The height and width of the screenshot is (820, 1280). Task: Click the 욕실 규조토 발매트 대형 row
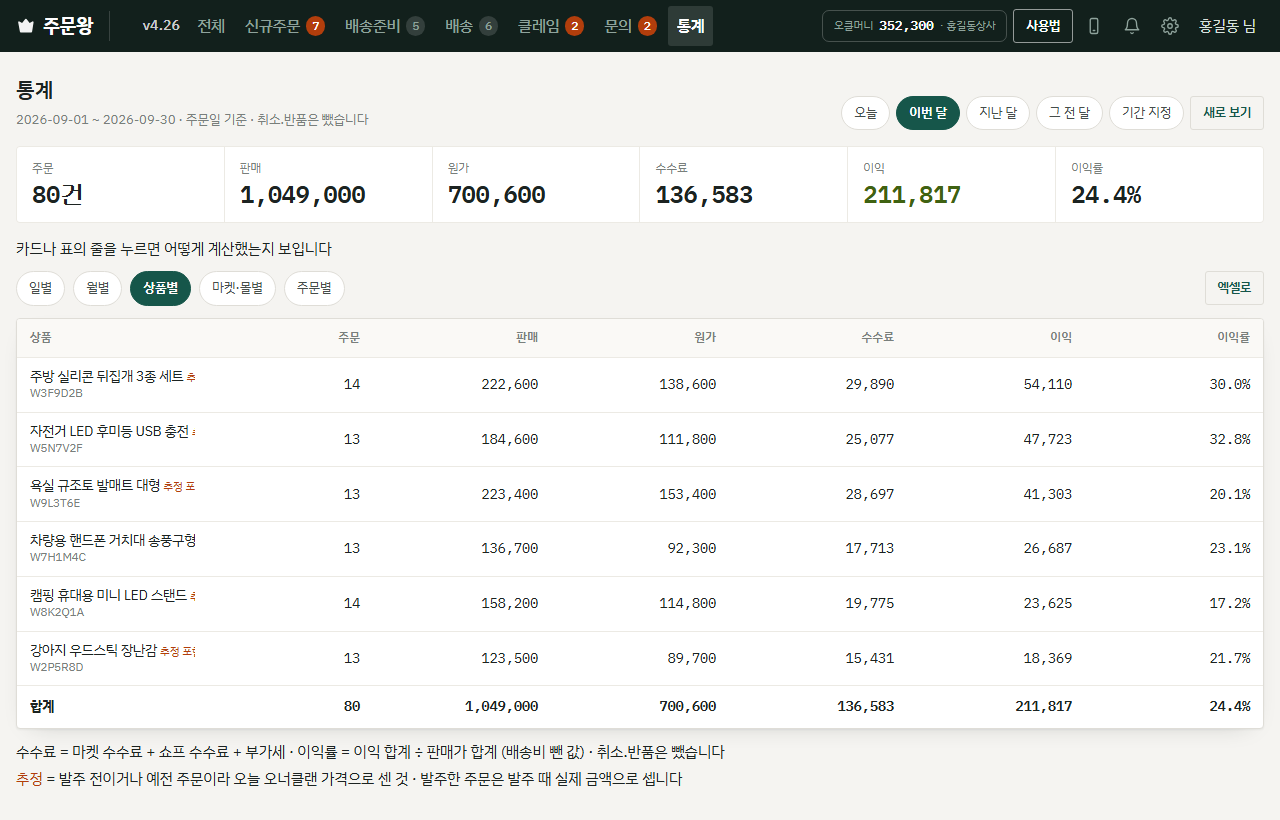click(x=640, y=494)
